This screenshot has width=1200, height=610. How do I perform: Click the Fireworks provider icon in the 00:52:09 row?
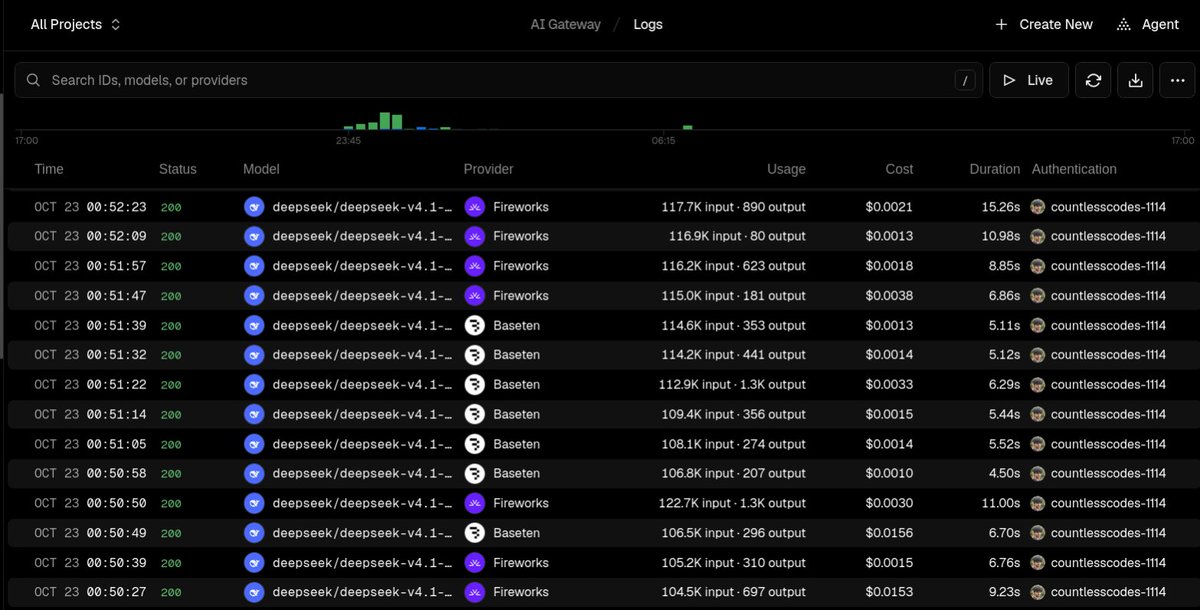(x=474, y=236)
